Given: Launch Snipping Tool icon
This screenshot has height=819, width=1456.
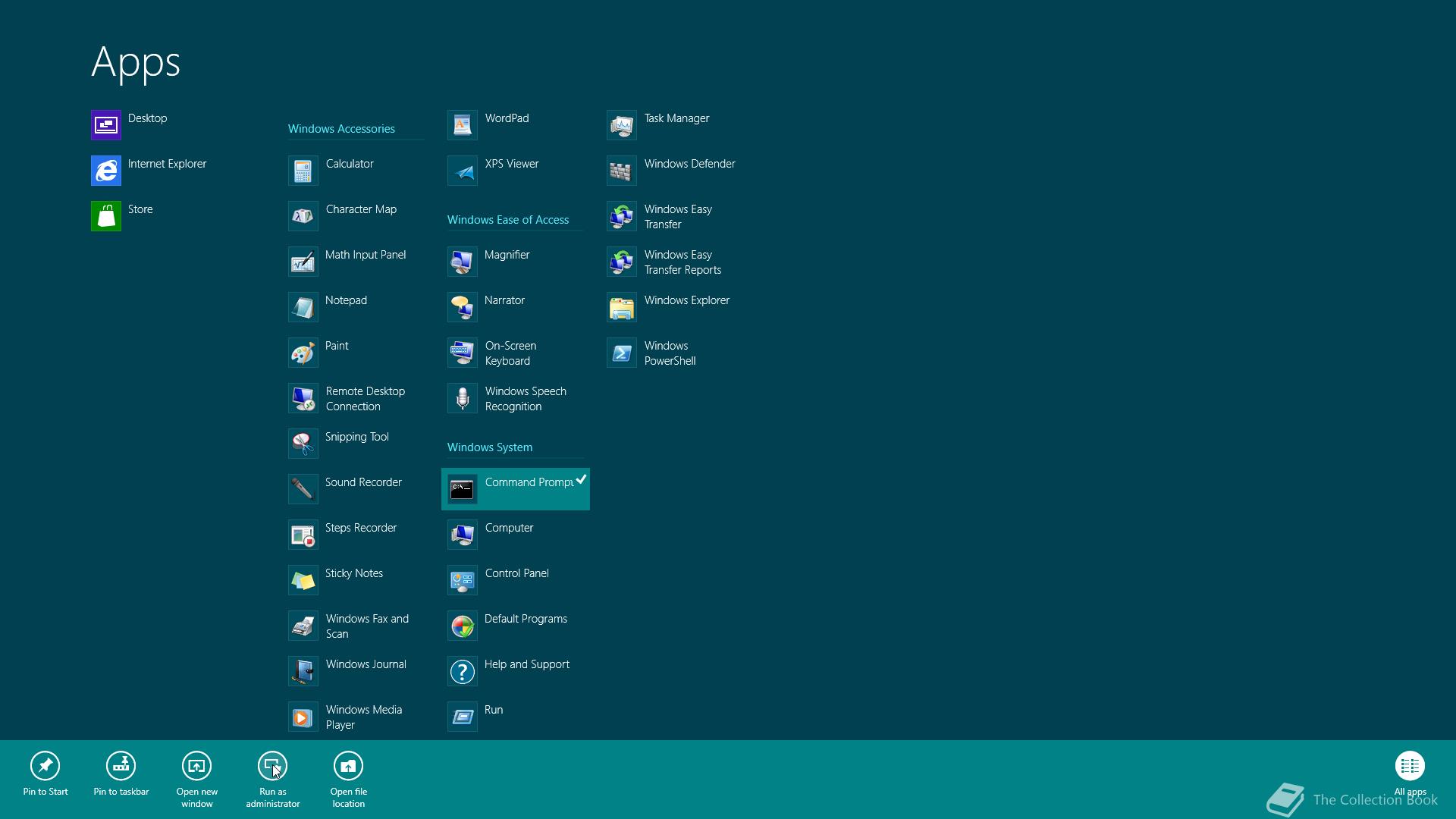Looking at the screenshot, I should click(x=303, y=444).
